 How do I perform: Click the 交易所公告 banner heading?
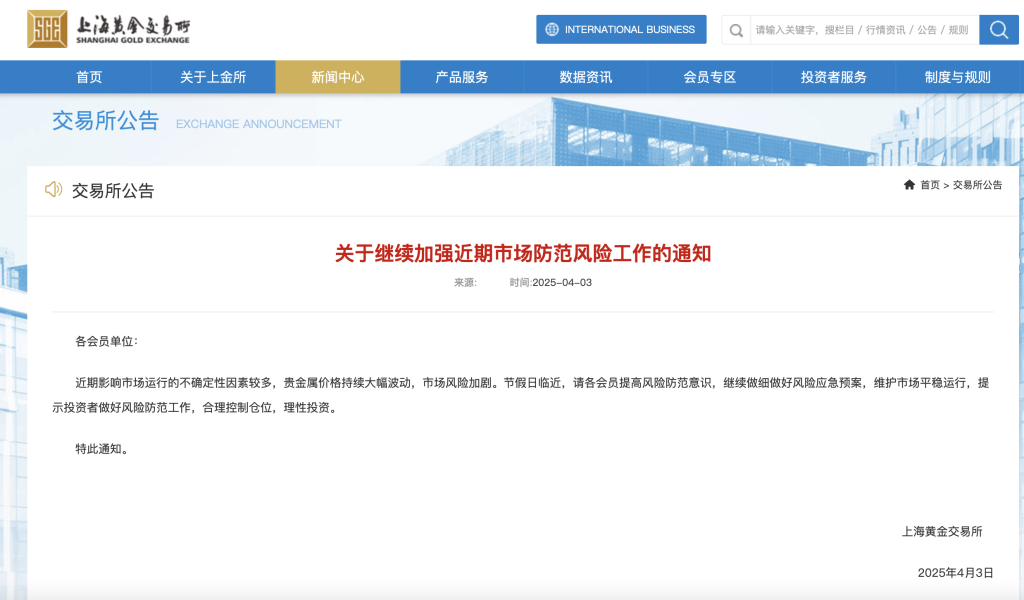point(105,121)
